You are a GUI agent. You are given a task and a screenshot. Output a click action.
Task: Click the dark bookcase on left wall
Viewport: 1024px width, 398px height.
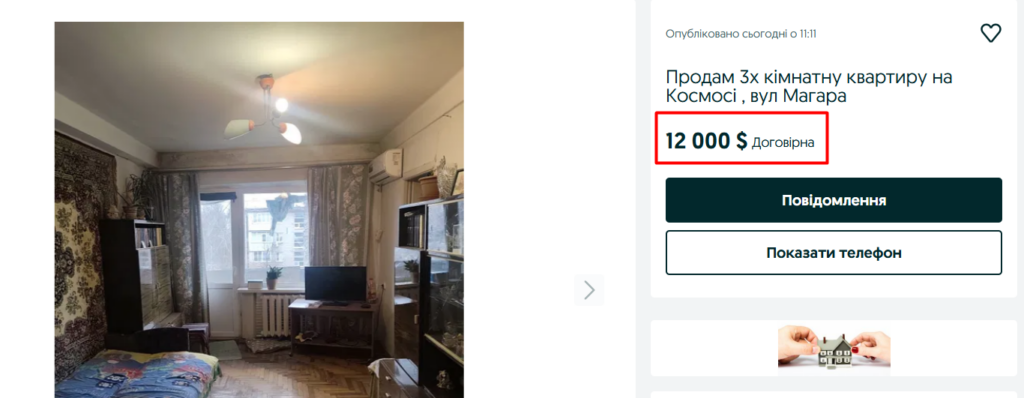(x=136, y=276)
